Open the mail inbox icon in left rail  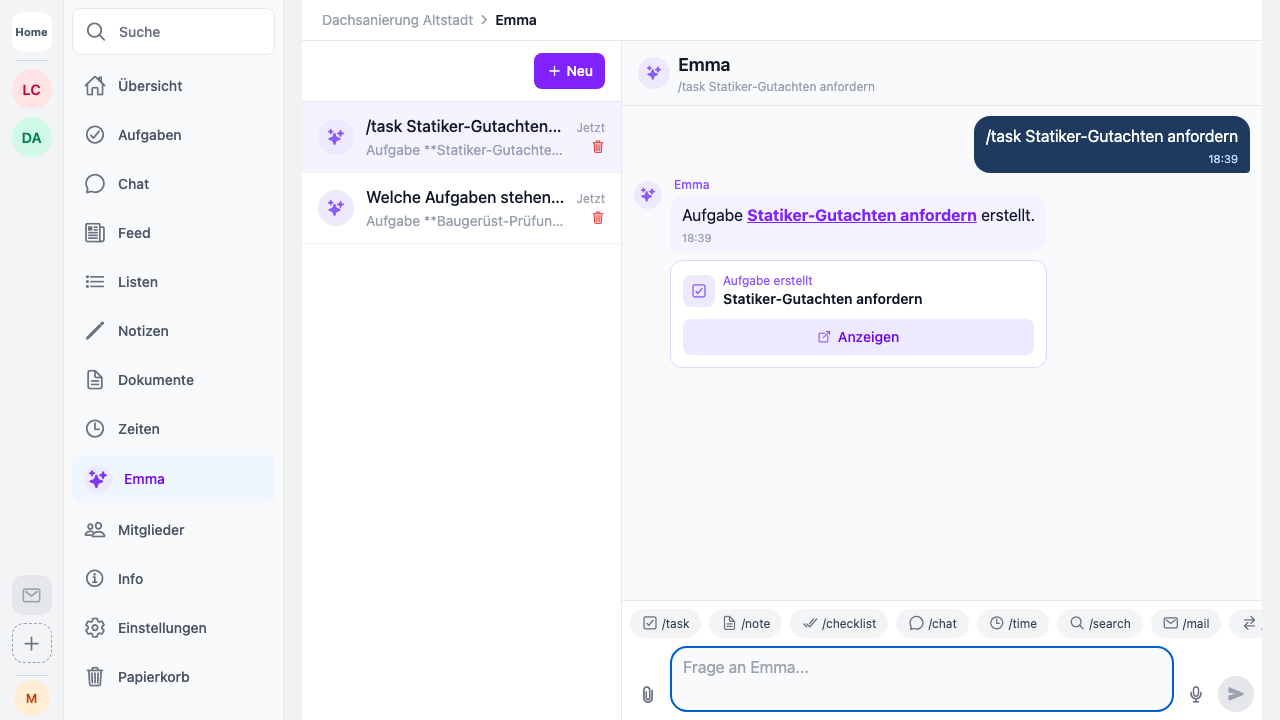pyautogui.click(x=32, y=595)
